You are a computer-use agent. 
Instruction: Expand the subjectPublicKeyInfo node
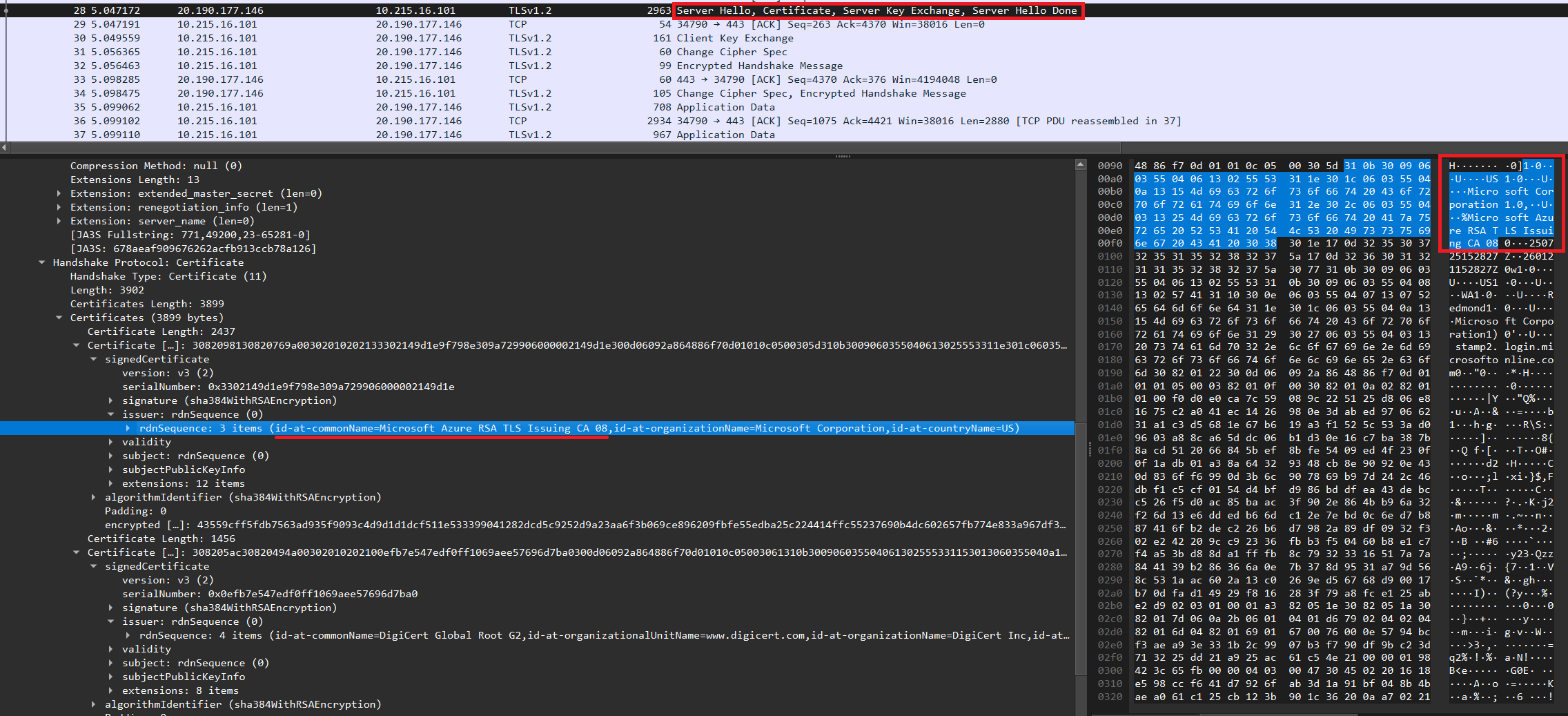point(111,470)
